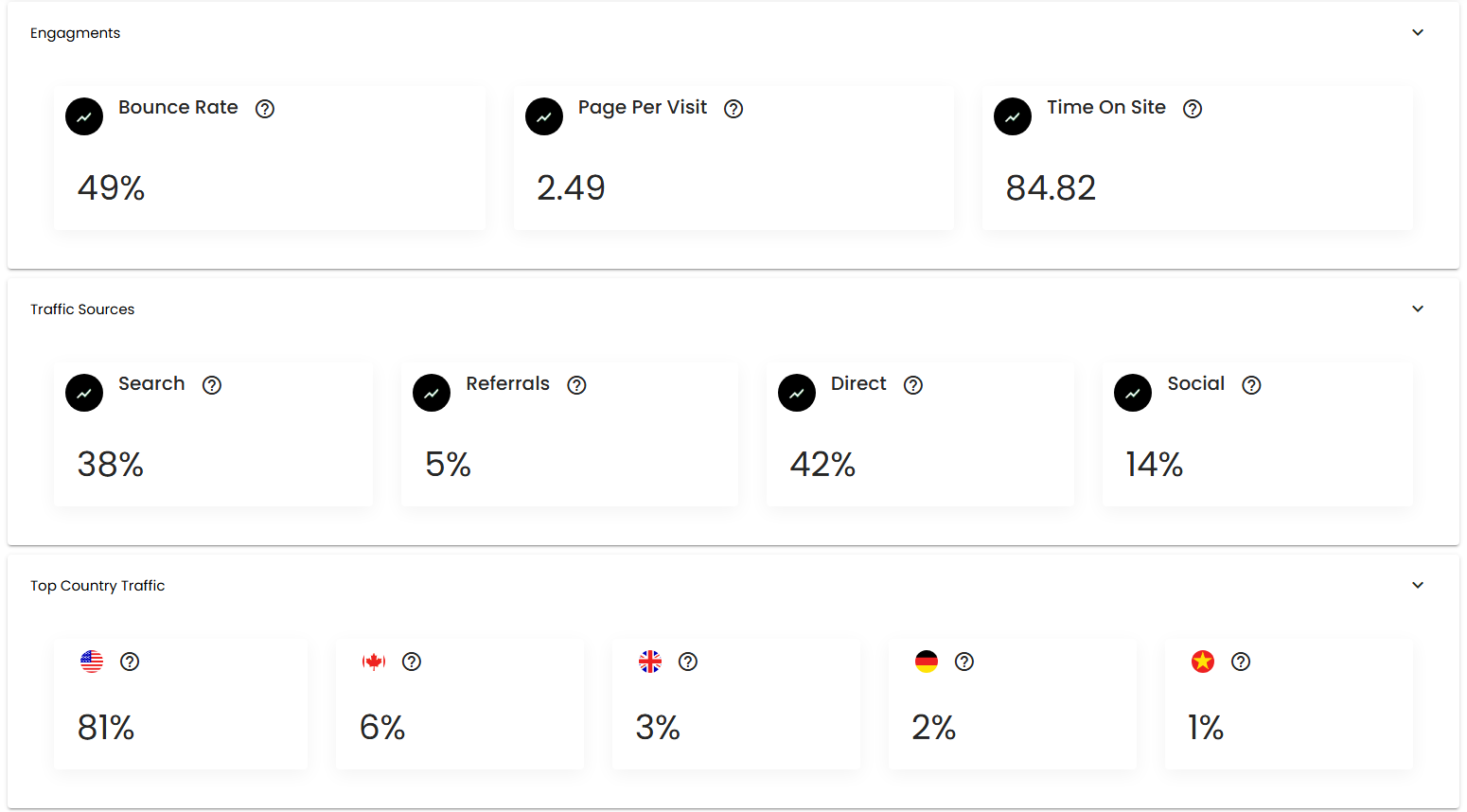1467x812 pixels.
Task: Click the United Kingdom flag icon
Action: (650, 662)
